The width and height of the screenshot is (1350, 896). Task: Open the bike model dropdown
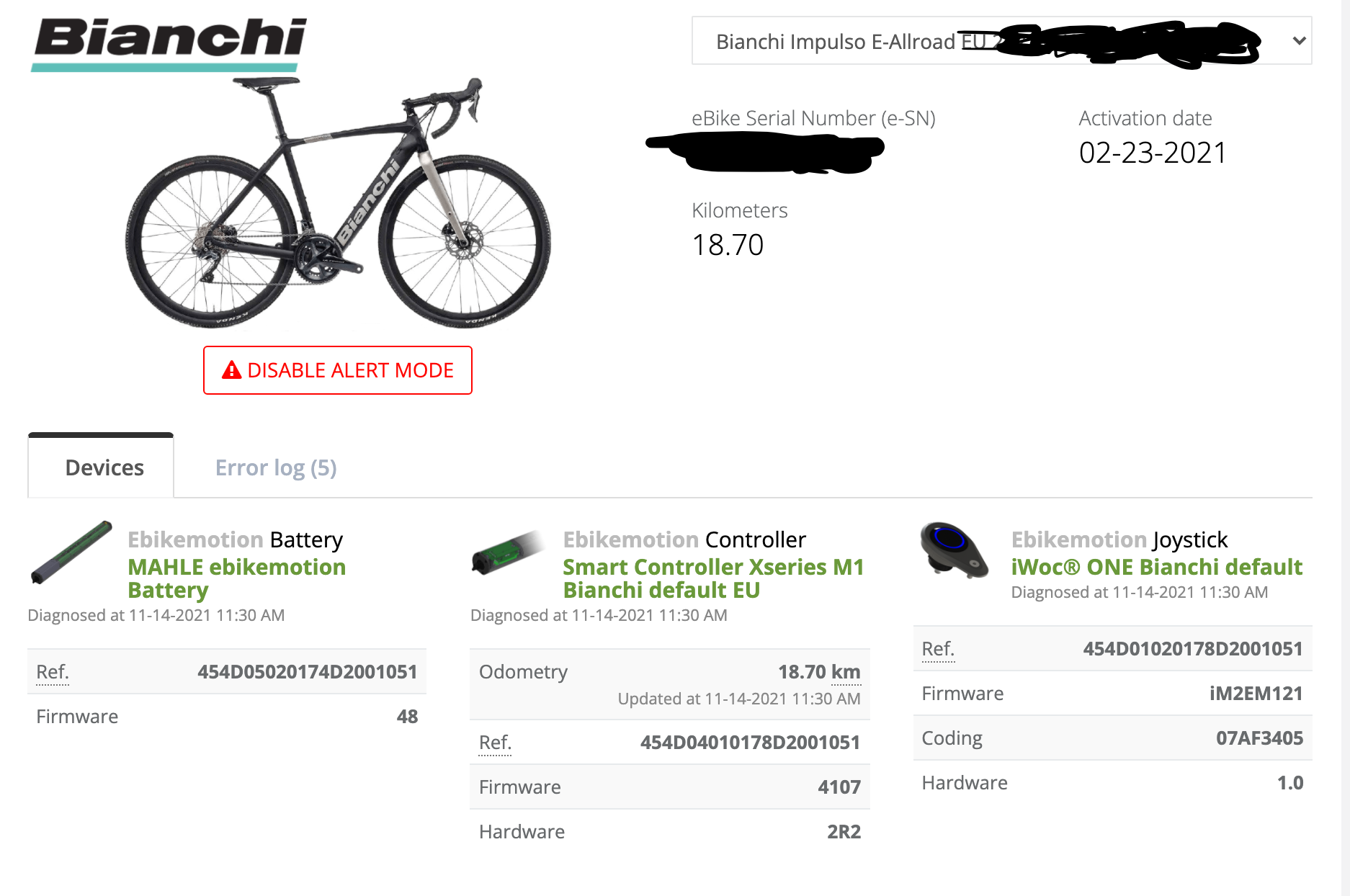click(x=1001, y=41)
